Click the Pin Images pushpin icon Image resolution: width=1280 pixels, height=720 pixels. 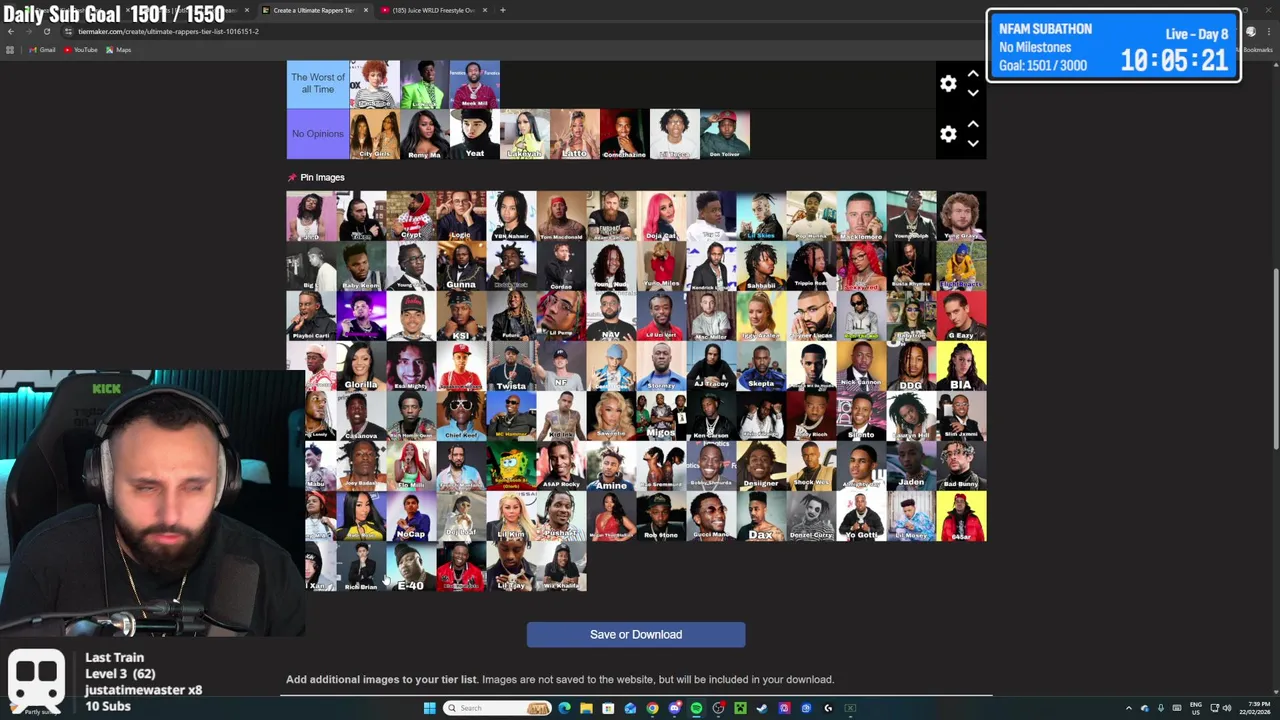coord(292,177)
